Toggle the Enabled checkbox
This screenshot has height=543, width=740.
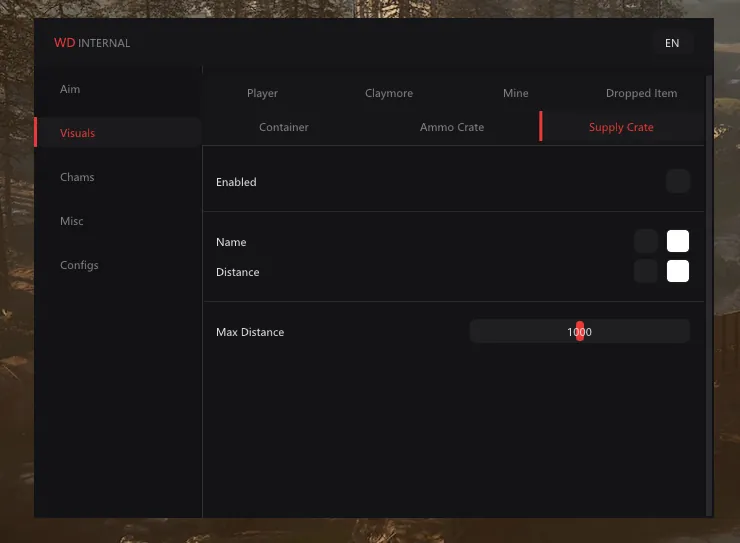click(x=678, y=182)
